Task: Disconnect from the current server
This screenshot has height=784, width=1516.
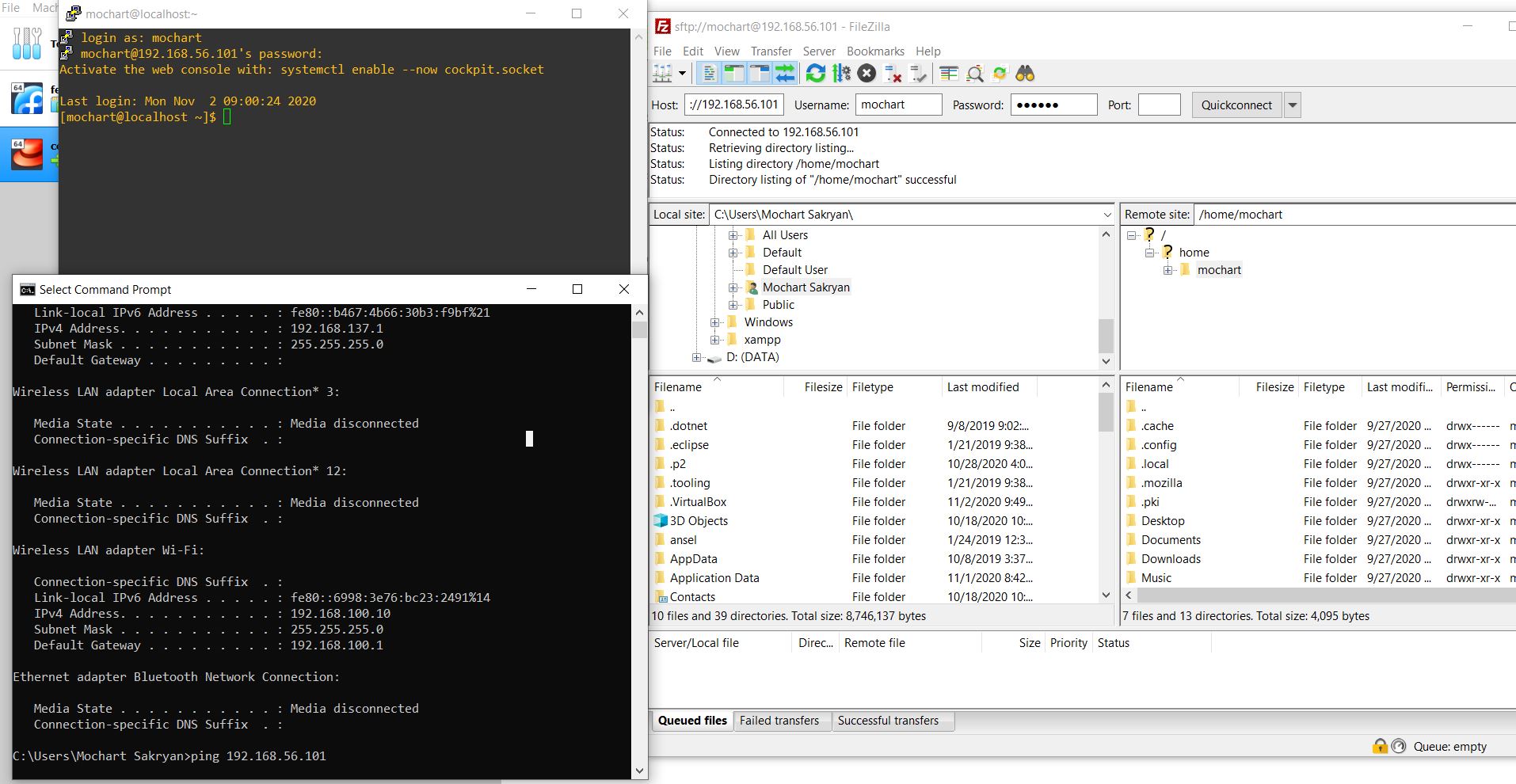Action: (893, 74)
